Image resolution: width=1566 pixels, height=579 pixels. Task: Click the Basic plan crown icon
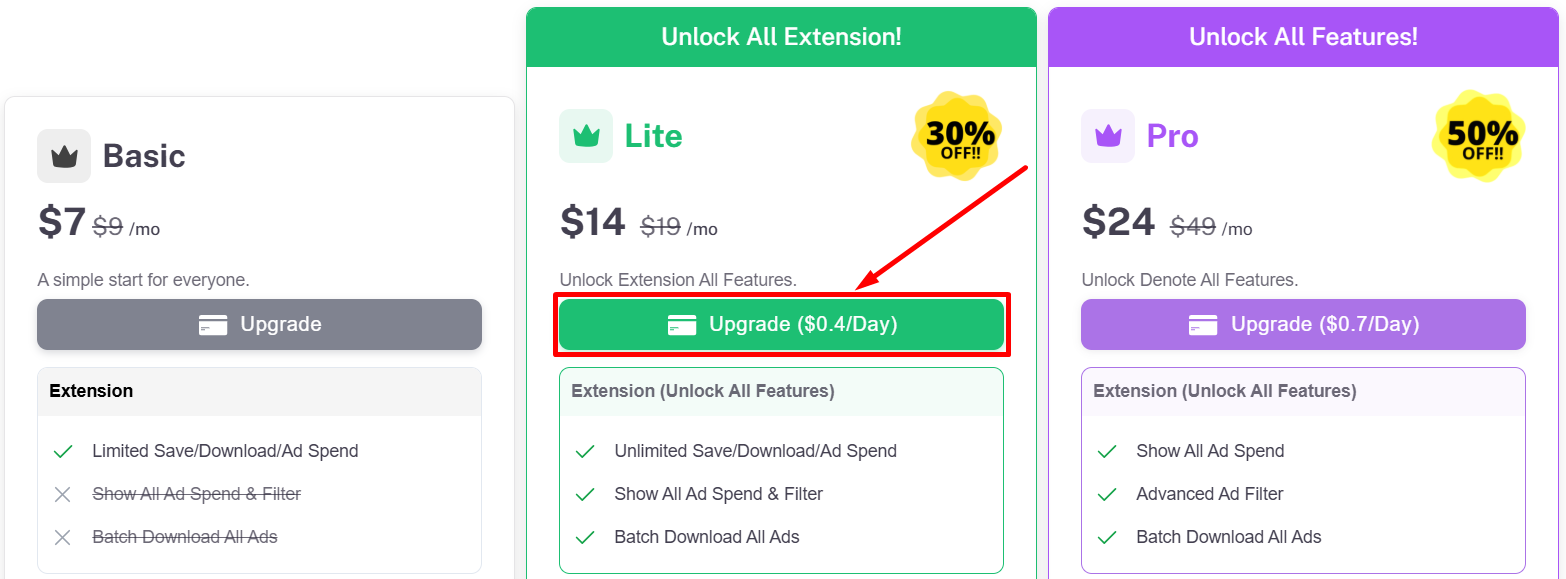click(x=64, y=156)
